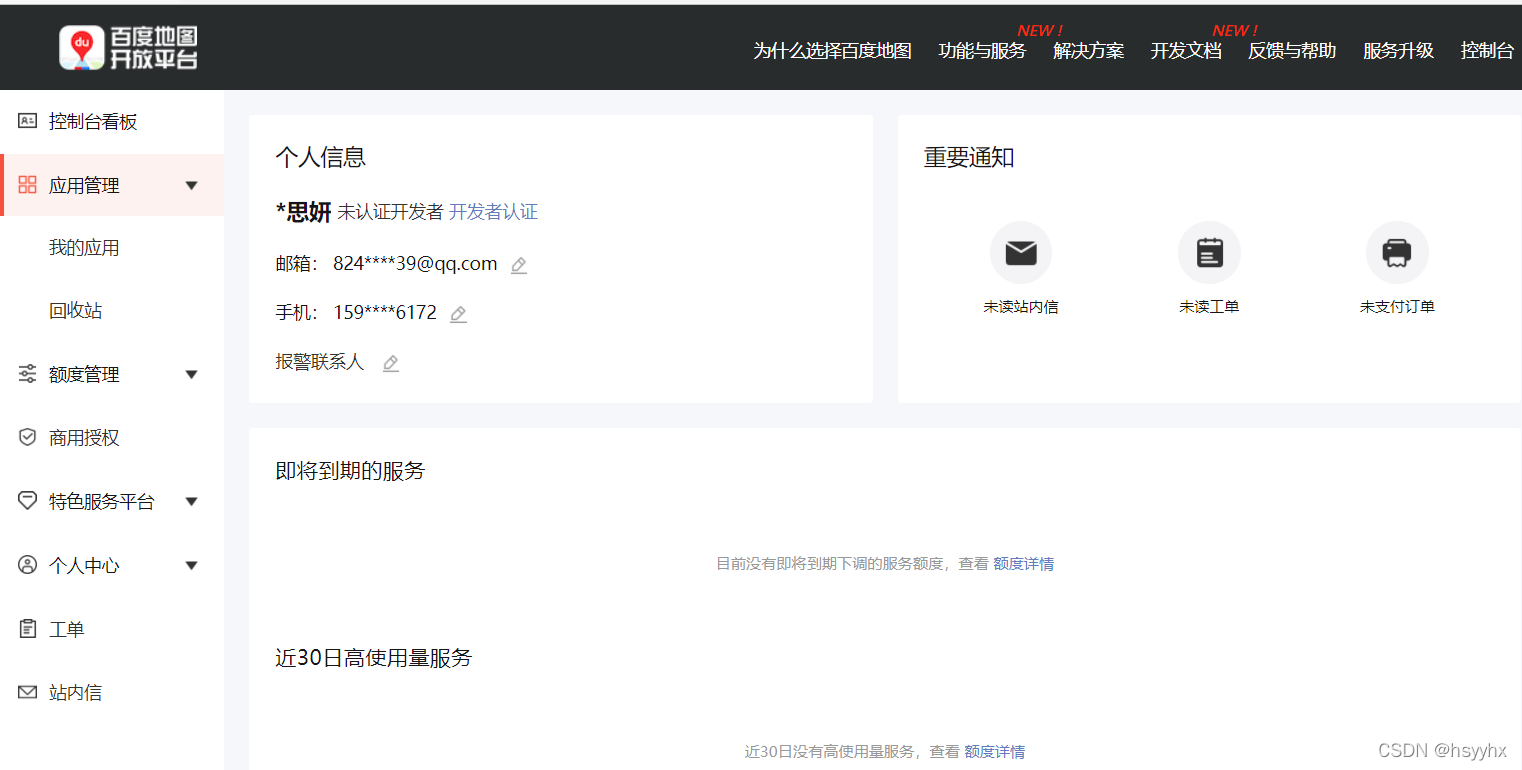Screen dimensions: 1522x770
Task: Select 我的应用 submenu item
Action: coord(84,248)
